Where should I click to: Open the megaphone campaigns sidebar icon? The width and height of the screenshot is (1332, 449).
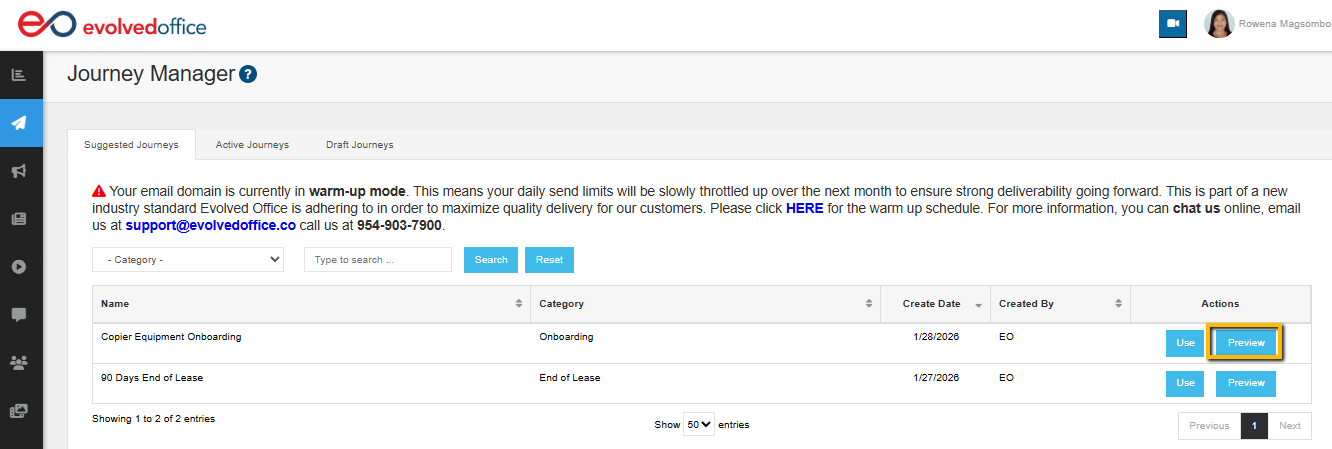tap(19, 171)
